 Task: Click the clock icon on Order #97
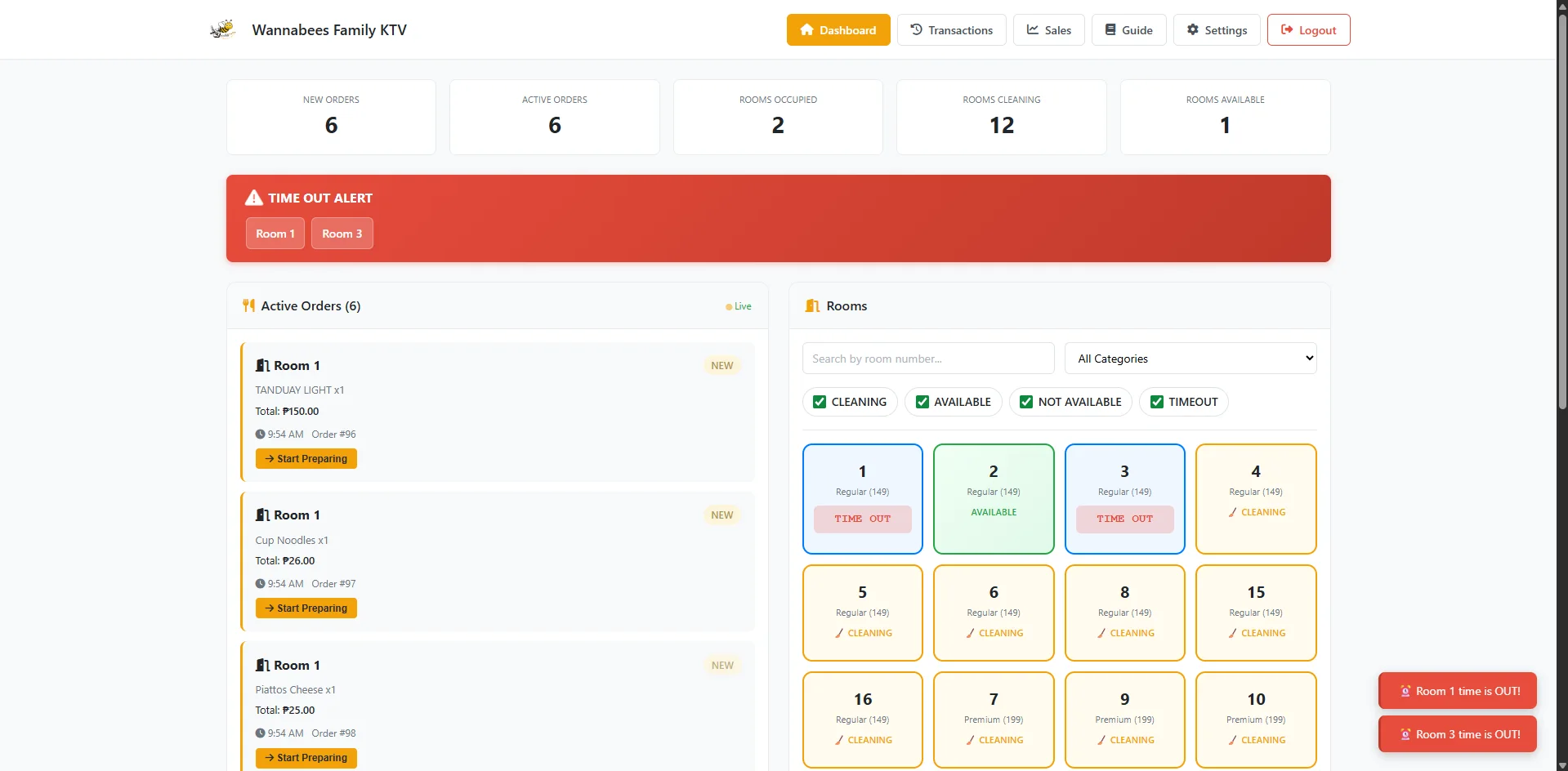pos(260,584)
